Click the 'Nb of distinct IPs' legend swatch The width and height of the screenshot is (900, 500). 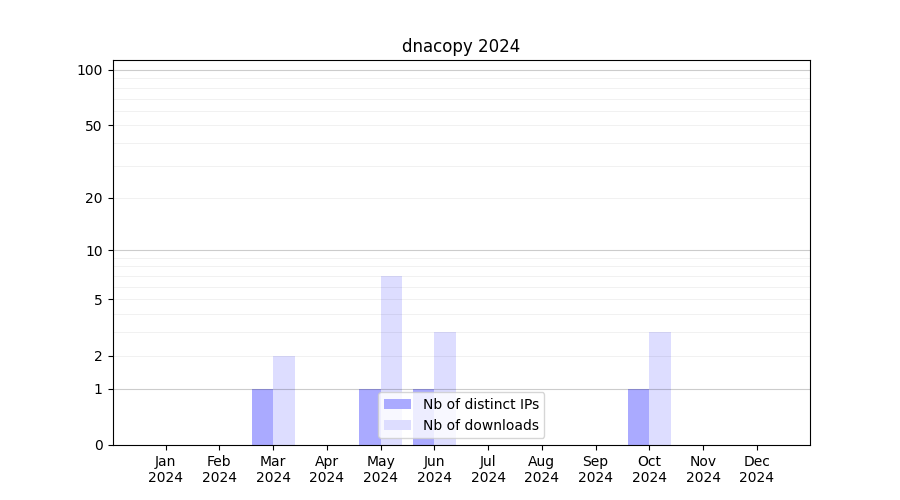point(397,404)
